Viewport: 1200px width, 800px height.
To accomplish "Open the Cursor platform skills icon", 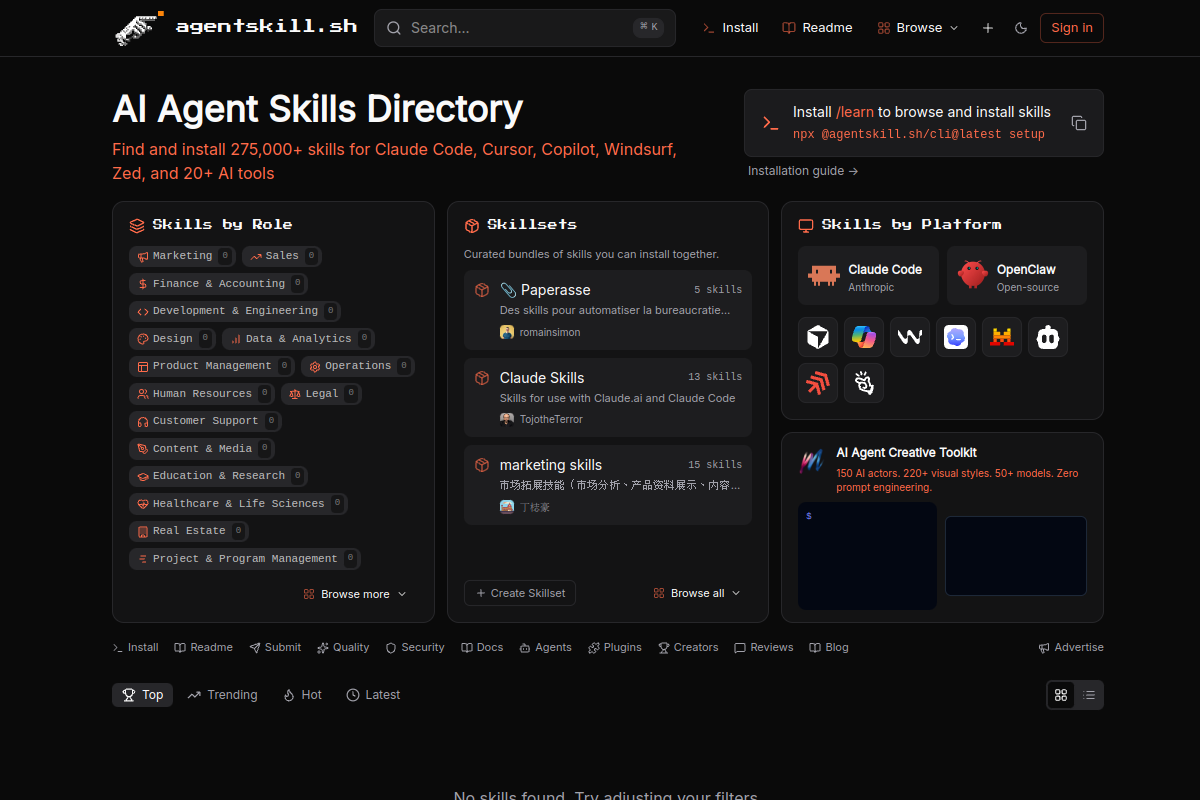I will [x=818, y=337].
